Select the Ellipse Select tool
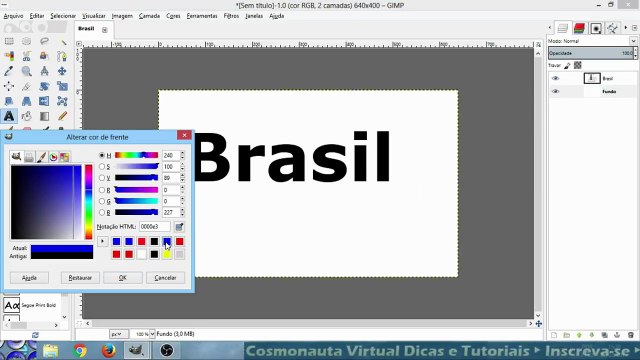The image size is (640, 360). pos(27,41)
